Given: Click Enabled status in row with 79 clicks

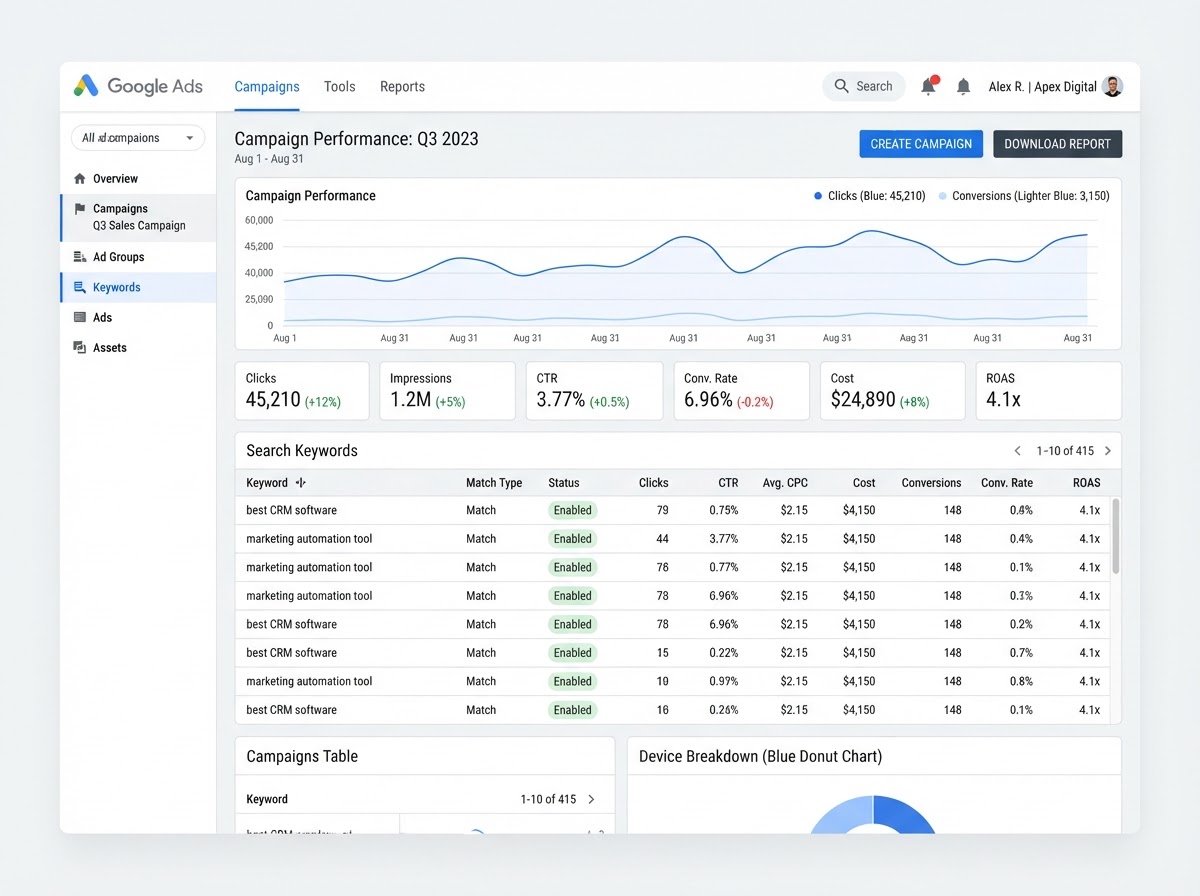Looking at the screenshot, I should point(573,510).
